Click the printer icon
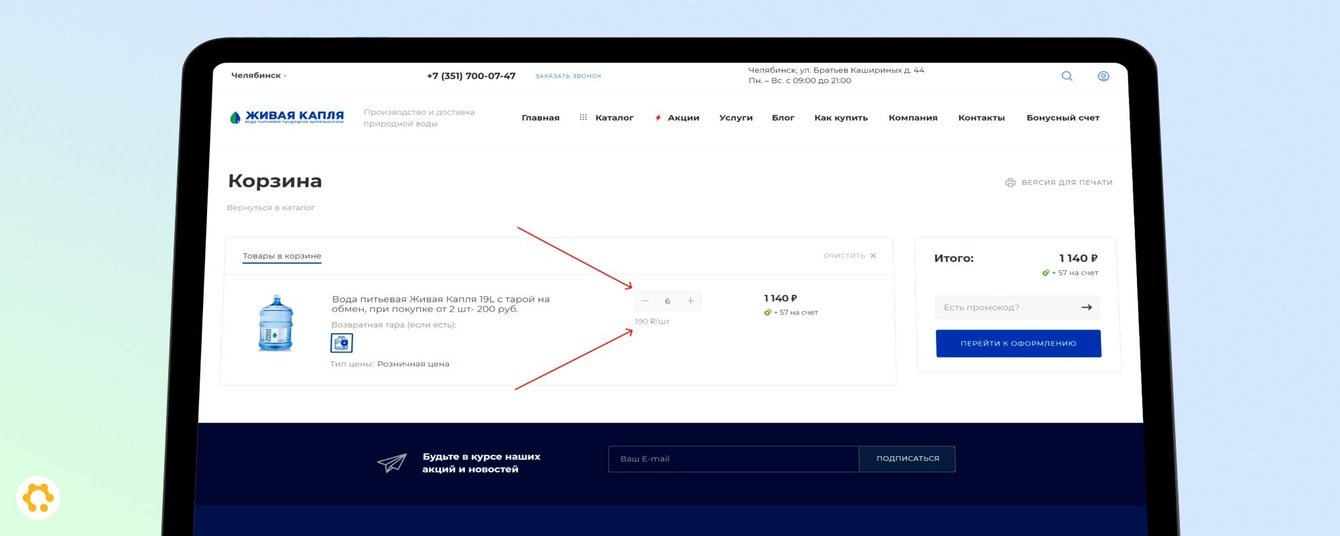This screenshot has height=536, width=1340. (1010, 183)
